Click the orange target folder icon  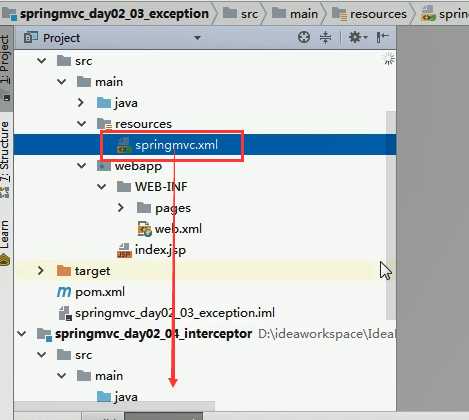click(x=64, y=271)
